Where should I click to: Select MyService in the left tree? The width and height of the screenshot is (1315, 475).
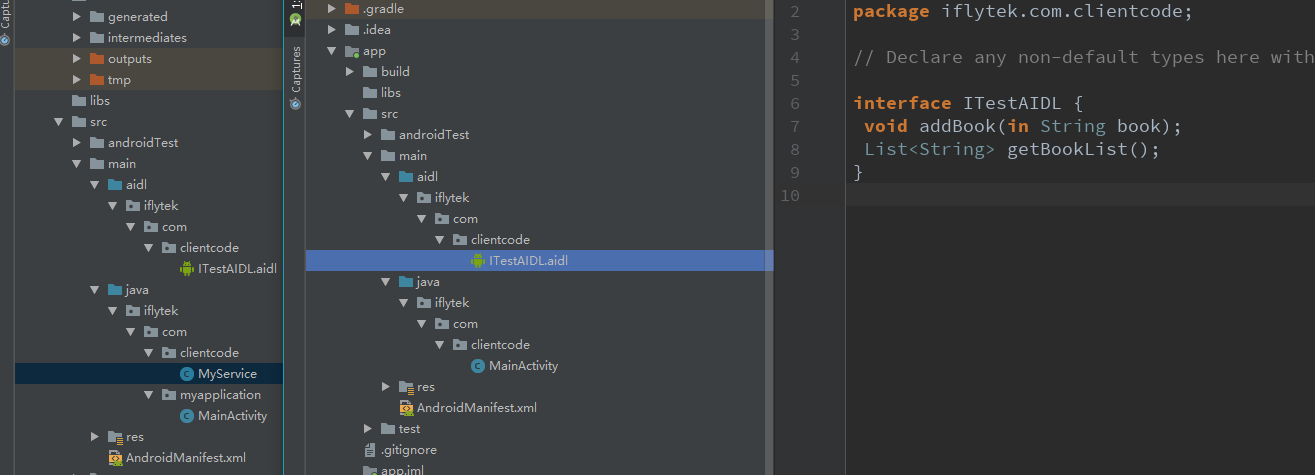click(228, 374)
